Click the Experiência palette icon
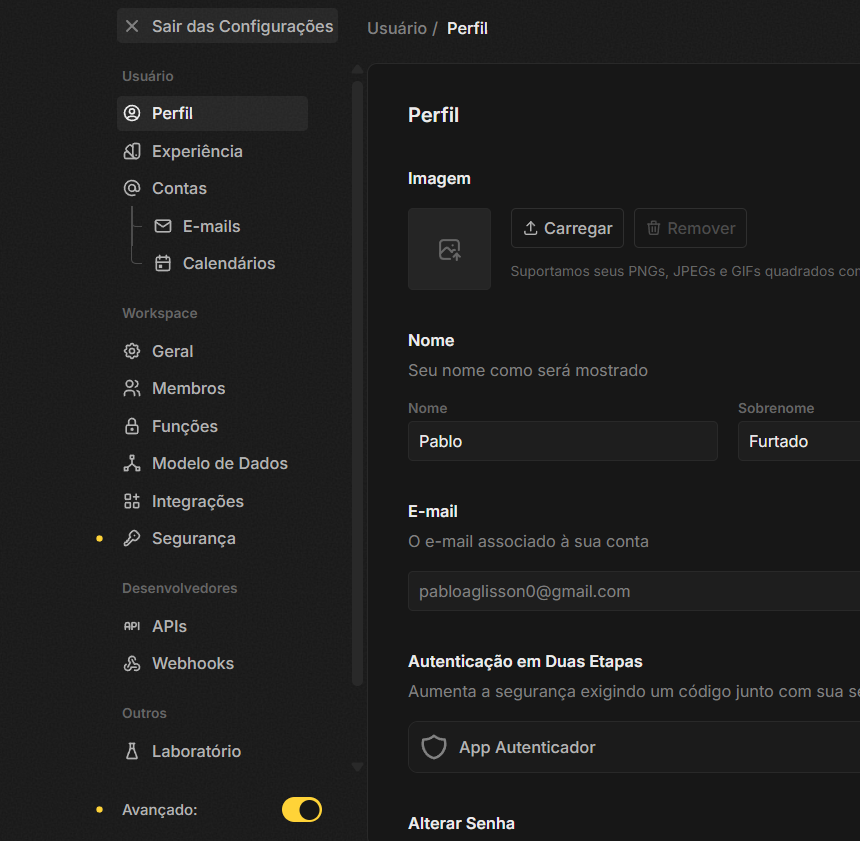Viewport: 860px width, 841px height. click(132, 152)
